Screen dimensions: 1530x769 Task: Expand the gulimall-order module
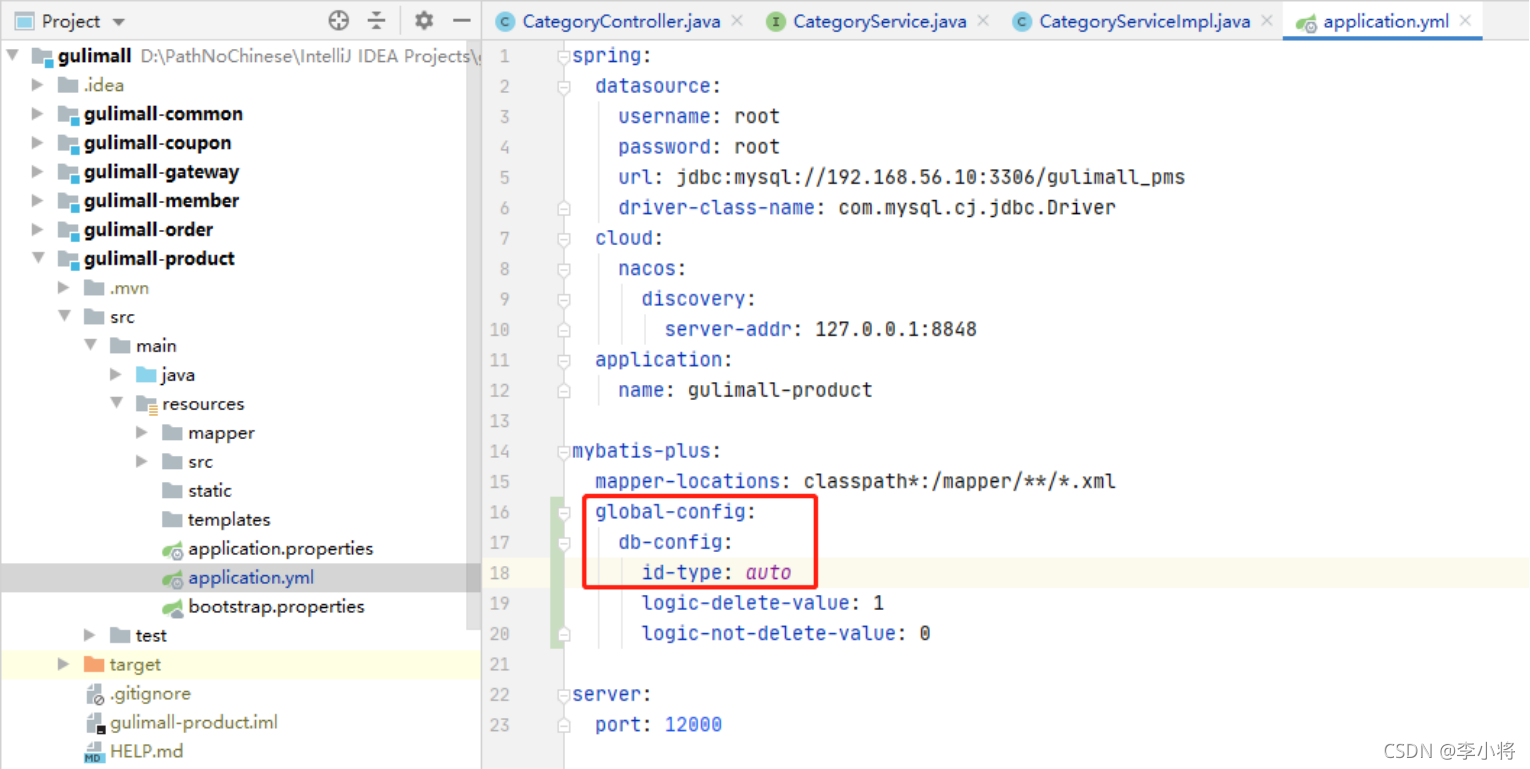(38, 230)
